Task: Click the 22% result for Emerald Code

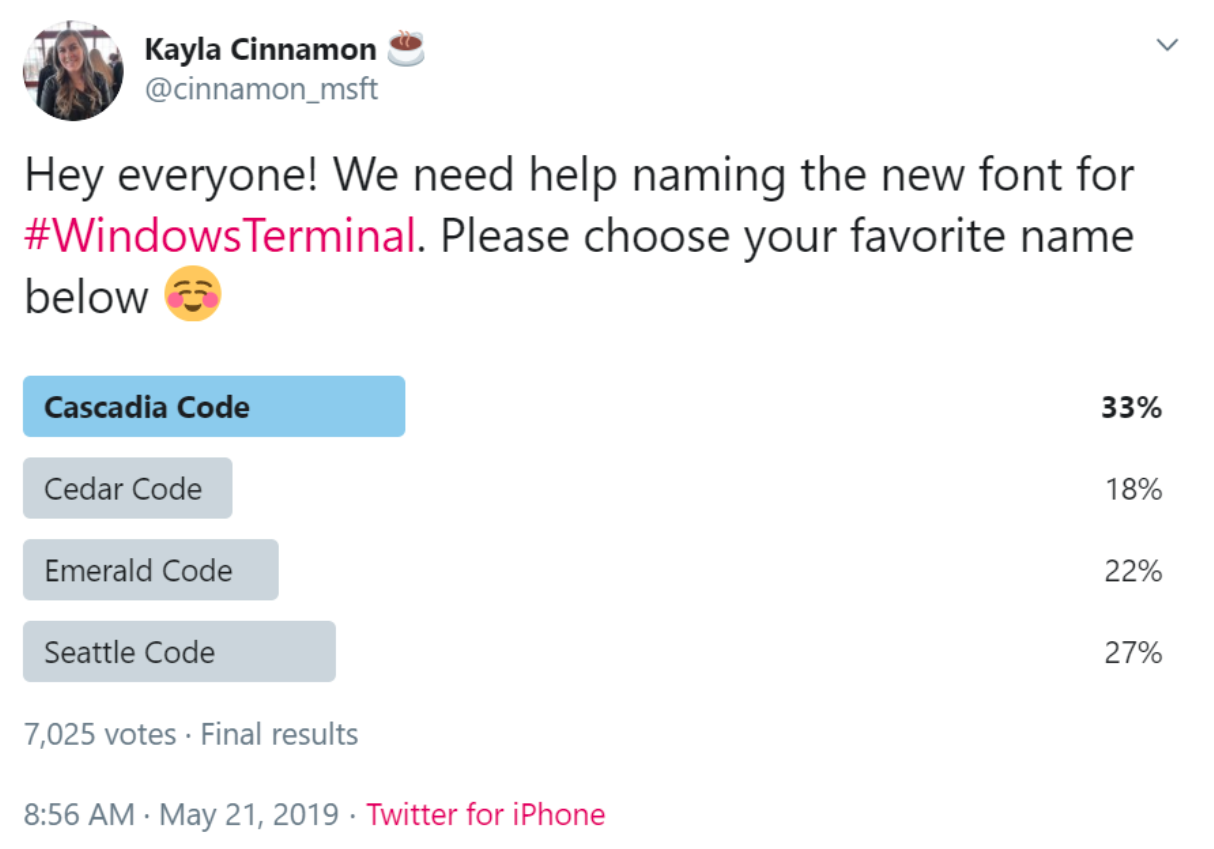Action: point(1132,571)
